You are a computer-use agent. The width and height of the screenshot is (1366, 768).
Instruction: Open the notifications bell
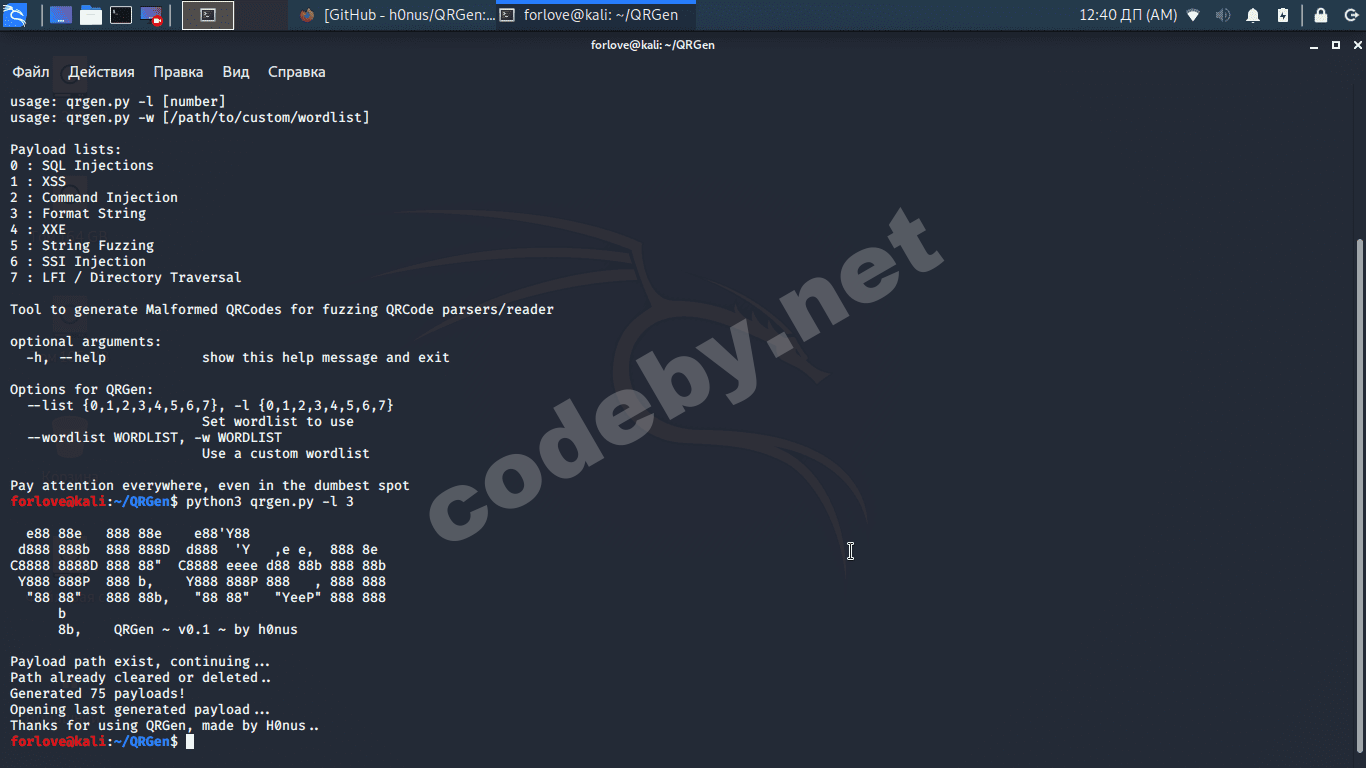tap(1253, 15)
